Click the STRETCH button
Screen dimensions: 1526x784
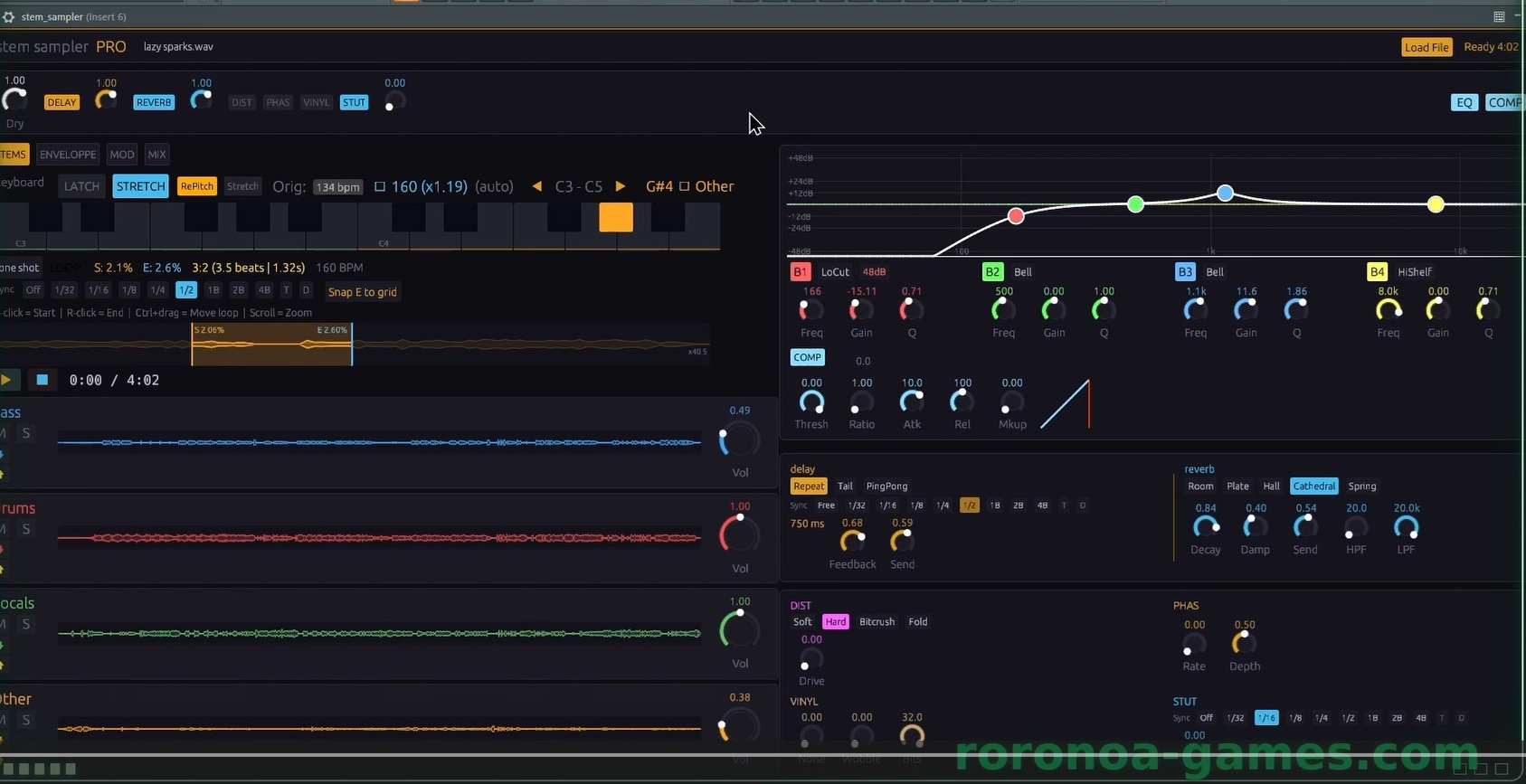141,186
